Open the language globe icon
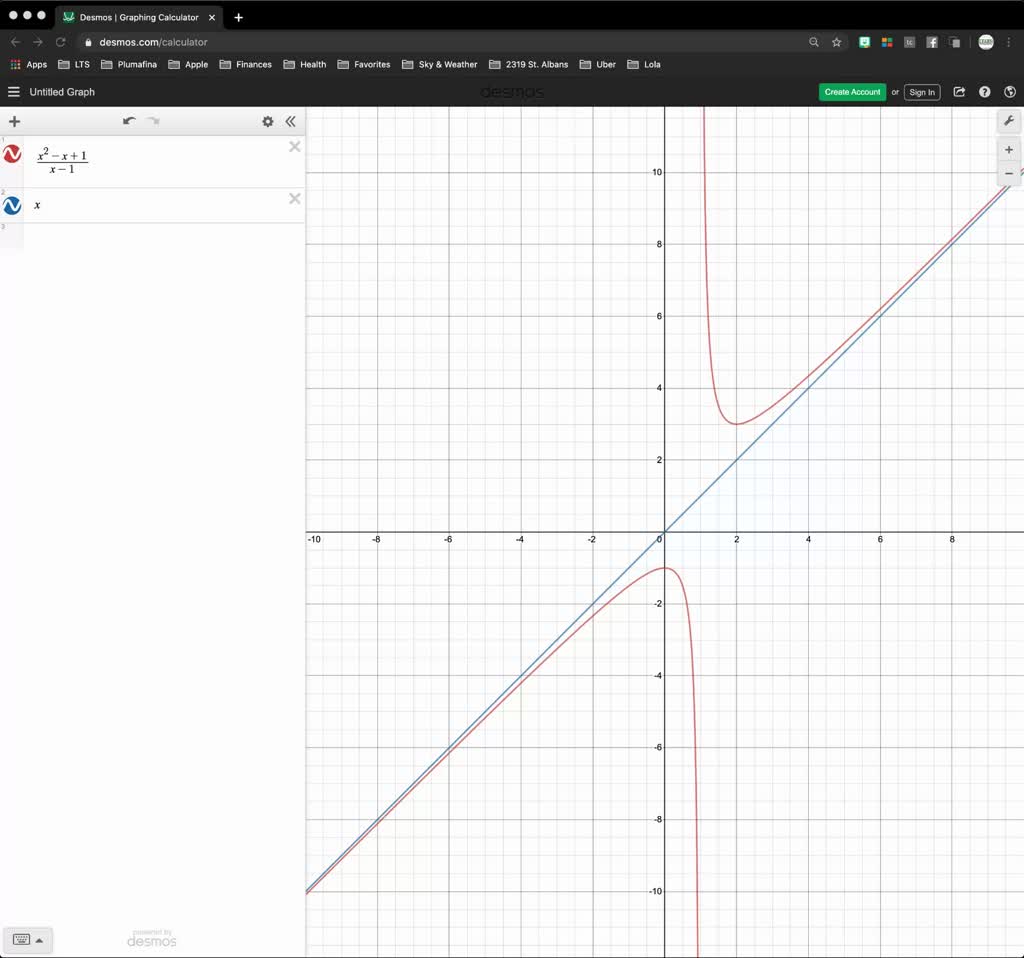Image resolution: width=1024 pixels, height=958 pixels. pyautogui.click(x=1010, y=91)
